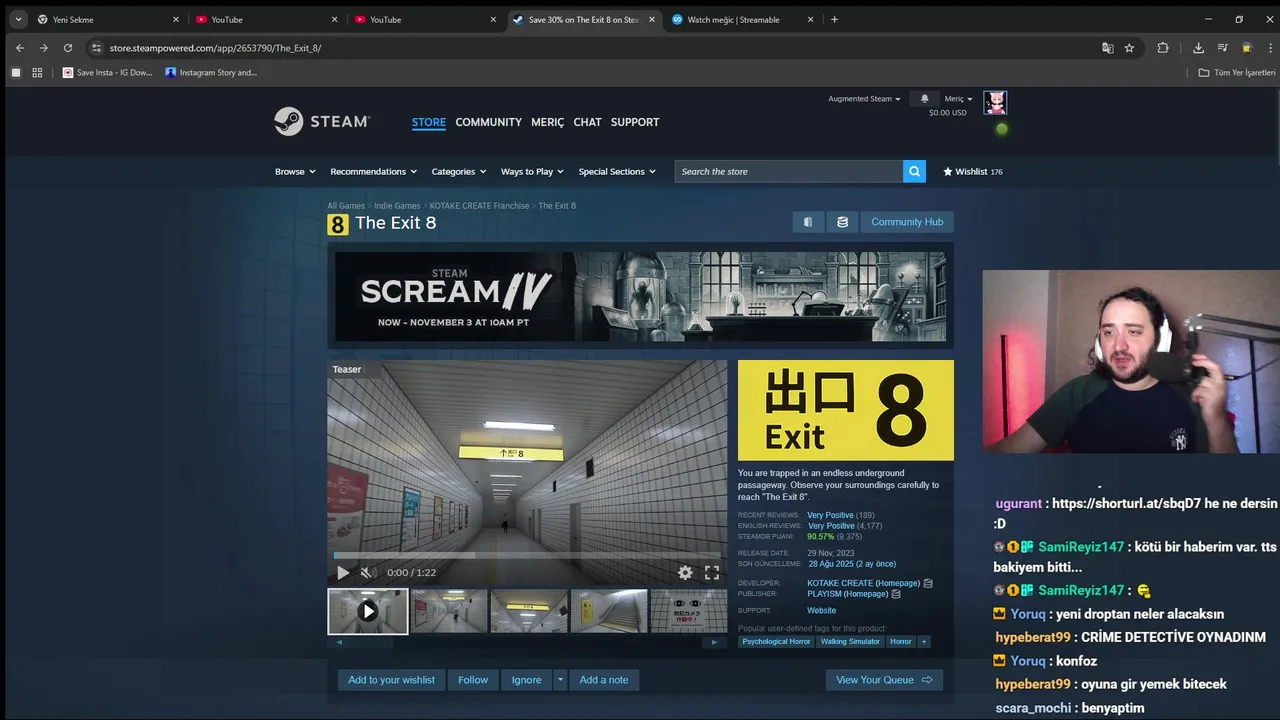The width and height of the screenshot is (1280, 720).
Task: Expand the Browse dropdown menu
Action: pyautogui.click(x=295, y=171)
